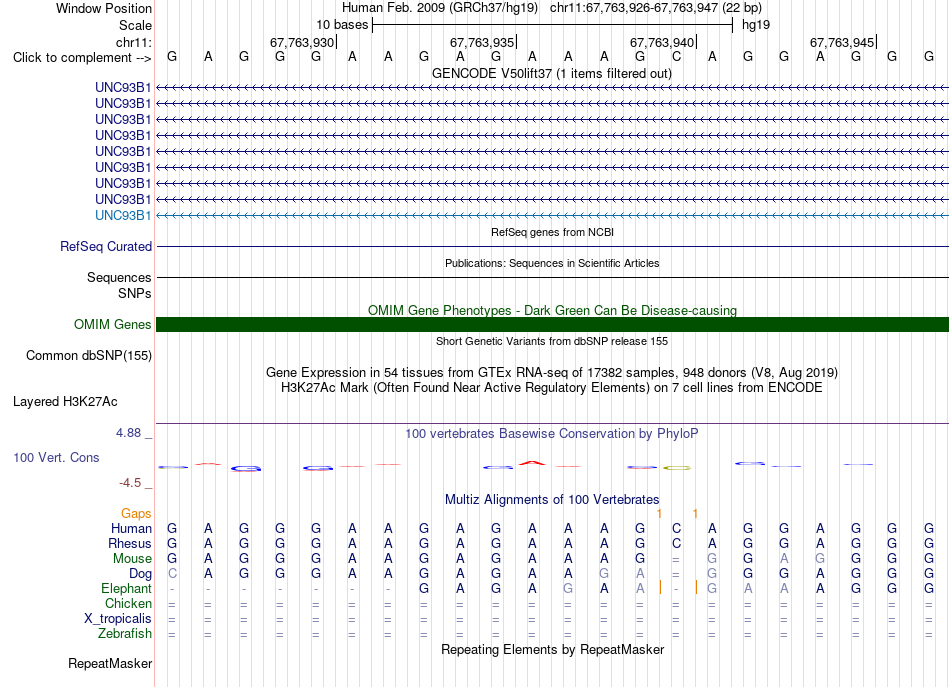The image size is (950, 687).
Task: Click the RepeatMasker track label
Action: click(x=110, y=663)
